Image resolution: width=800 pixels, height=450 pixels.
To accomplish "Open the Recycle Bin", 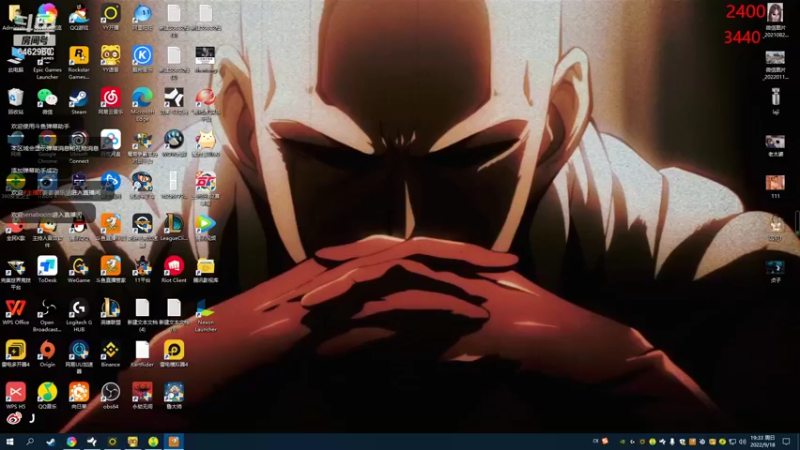I will (x=15, y=101).
